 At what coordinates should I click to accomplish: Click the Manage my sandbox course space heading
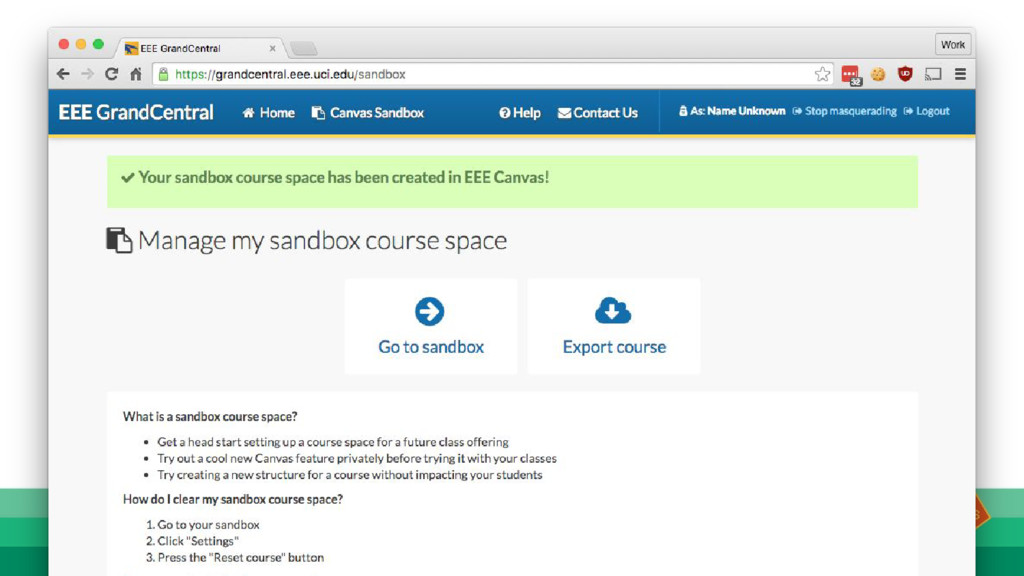tap(323, 240)
